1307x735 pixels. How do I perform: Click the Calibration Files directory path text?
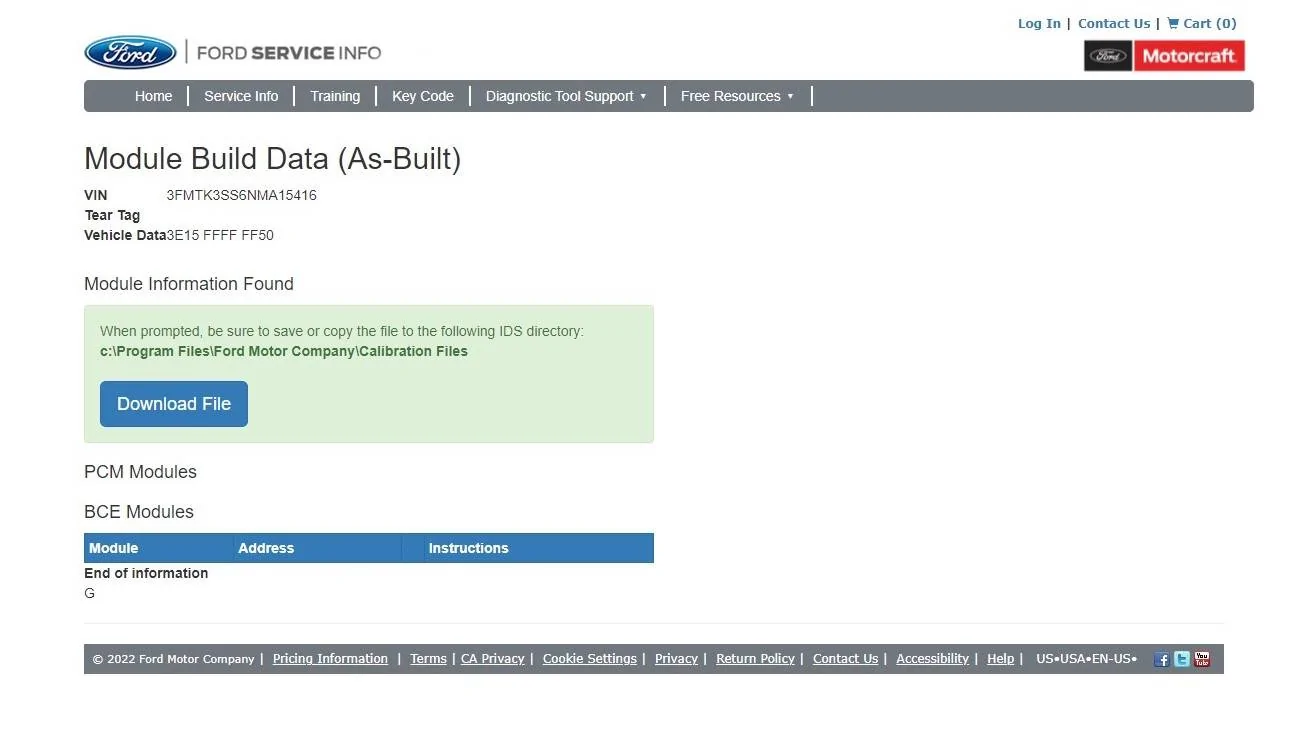pyautogui.click(x=284, y=351)
